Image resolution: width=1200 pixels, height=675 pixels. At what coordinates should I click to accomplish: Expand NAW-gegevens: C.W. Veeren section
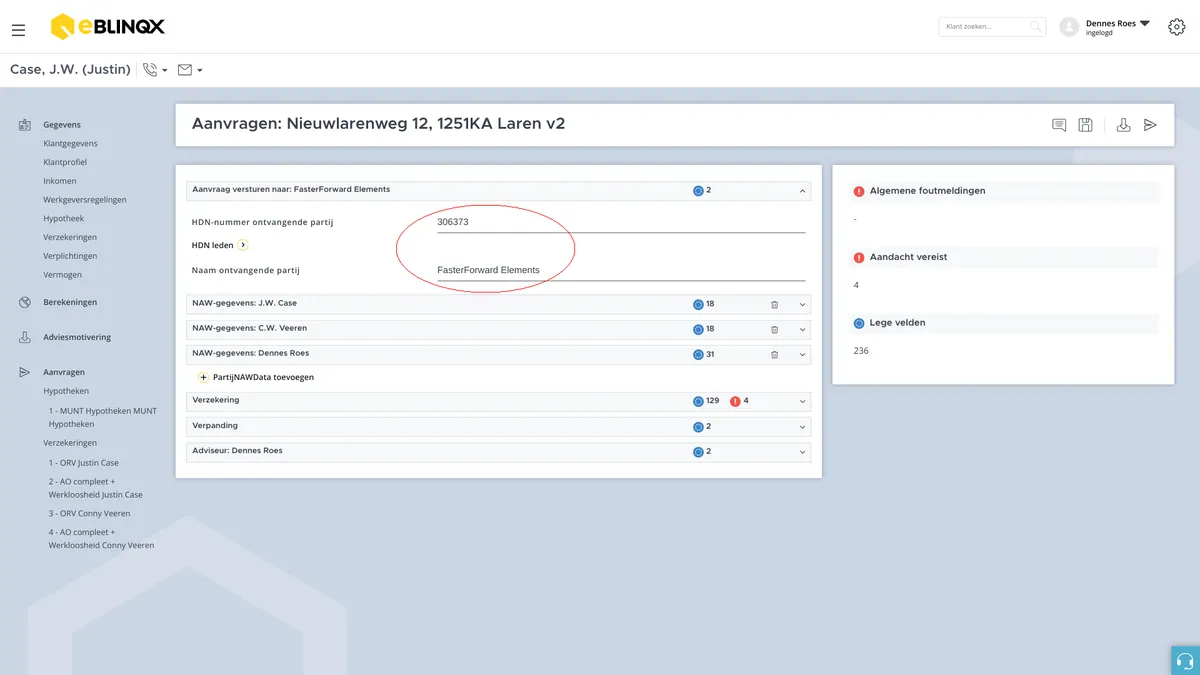point(802,329)
